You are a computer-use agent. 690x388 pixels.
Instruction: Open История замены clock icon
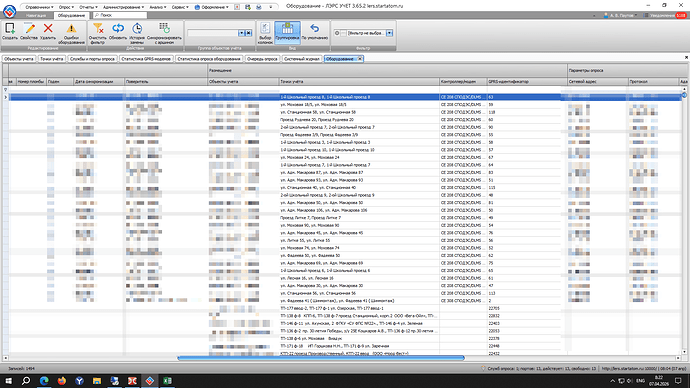coord(137,33)
